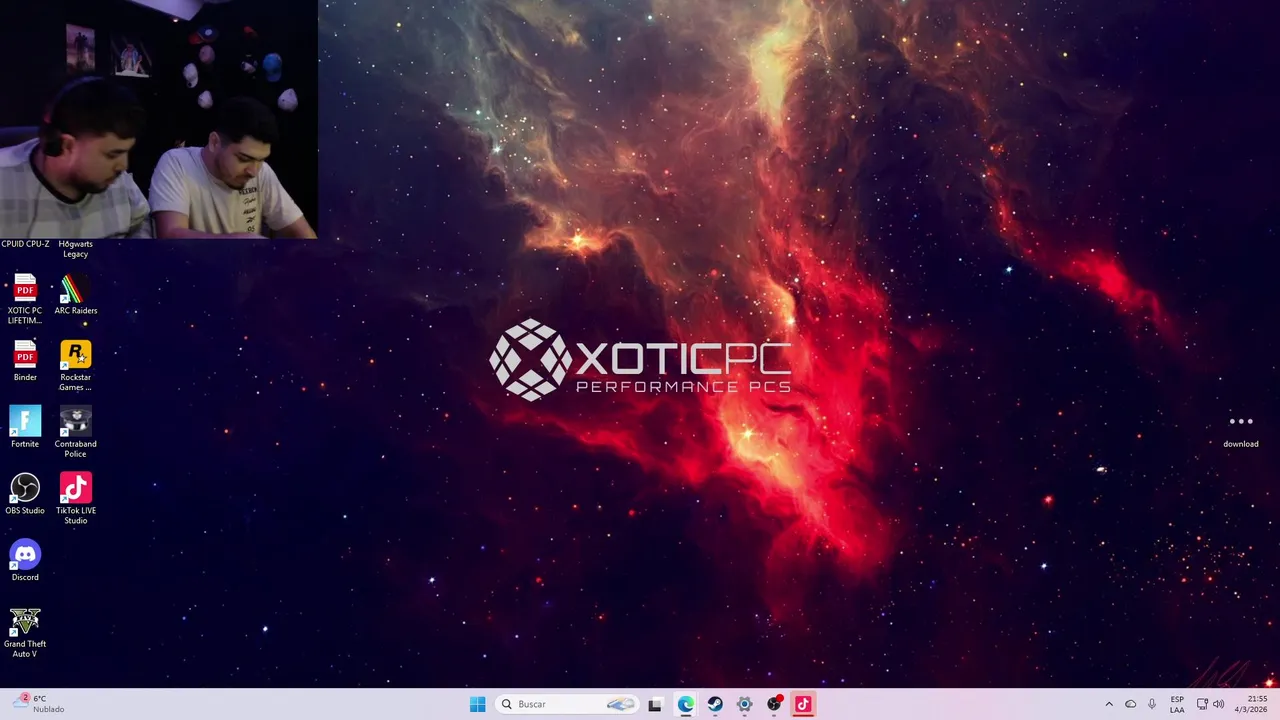Click the OneDrive cloud tray icon
This screenshot has height=720, width=1280.
point(1130,704)
